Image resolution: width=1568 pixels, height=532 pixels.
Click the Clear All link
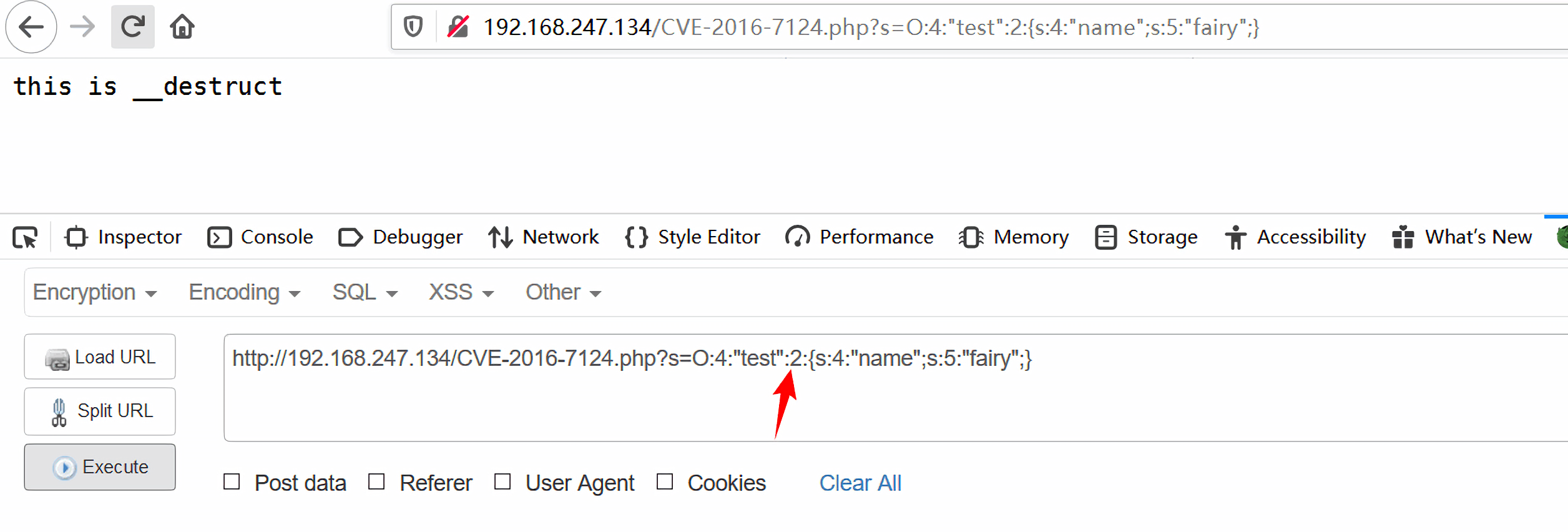pyautogui.click(x=860, y=483)
